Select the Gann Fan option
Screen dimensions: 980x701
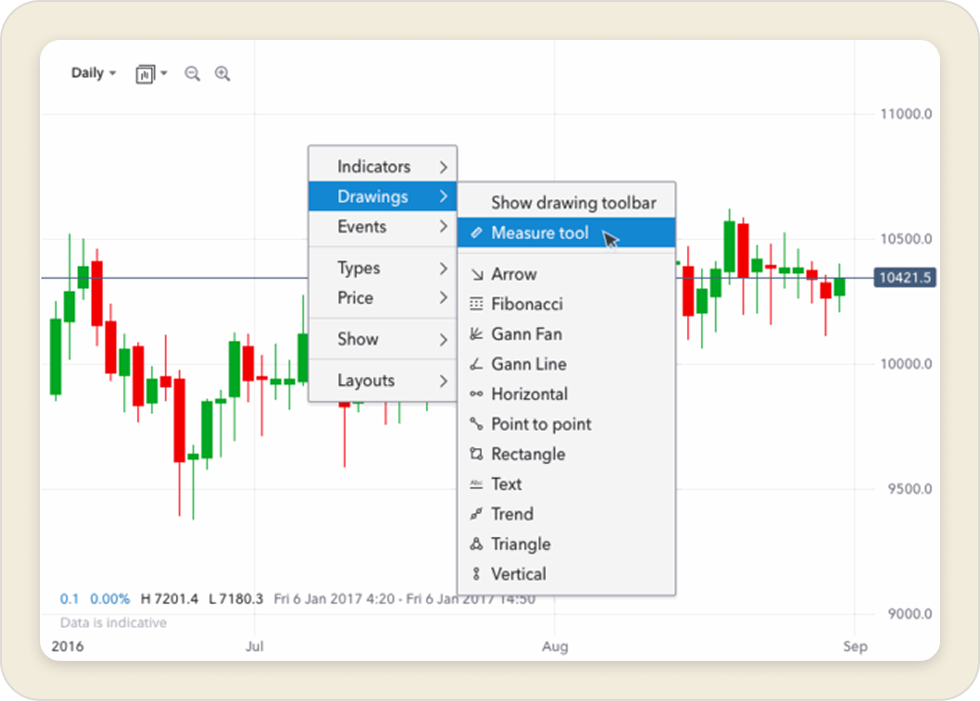pyautogui.click(x=566, y=334)
